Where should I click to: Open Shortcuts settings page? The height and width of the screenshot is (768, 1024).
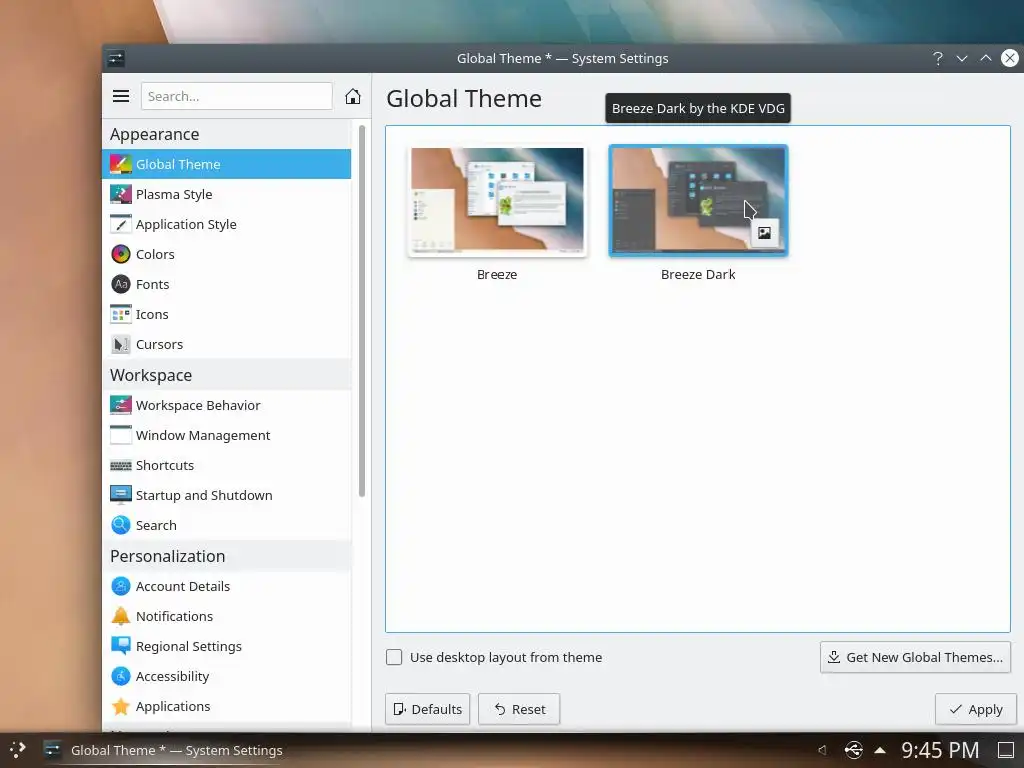point(227,465)
